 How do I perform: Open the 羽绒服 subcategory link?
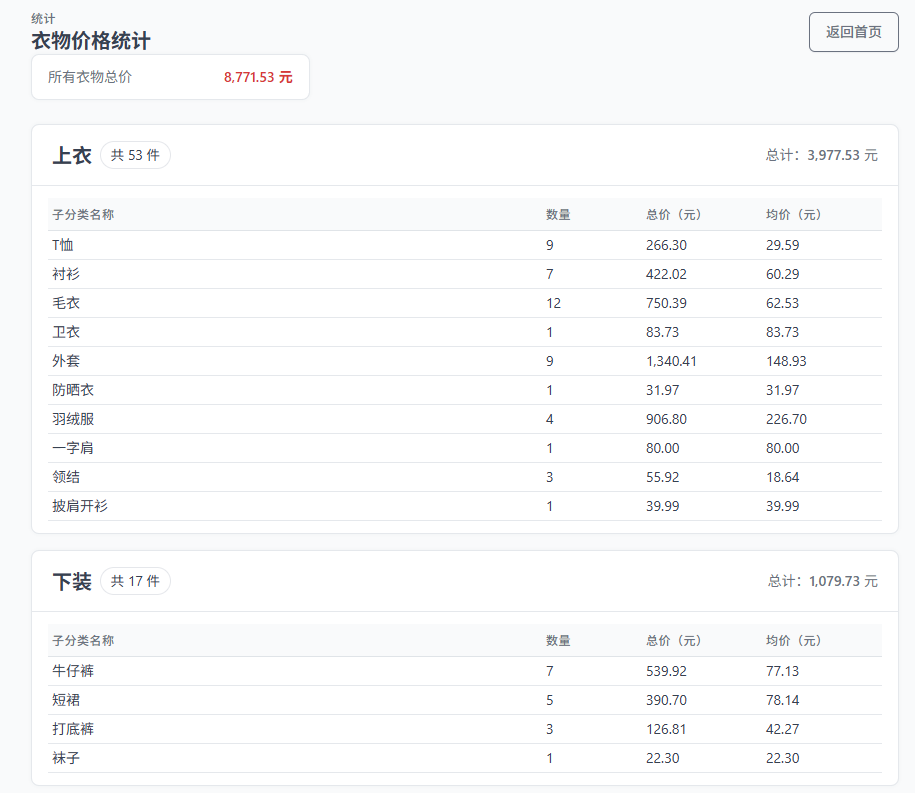[x=71, y=419]
